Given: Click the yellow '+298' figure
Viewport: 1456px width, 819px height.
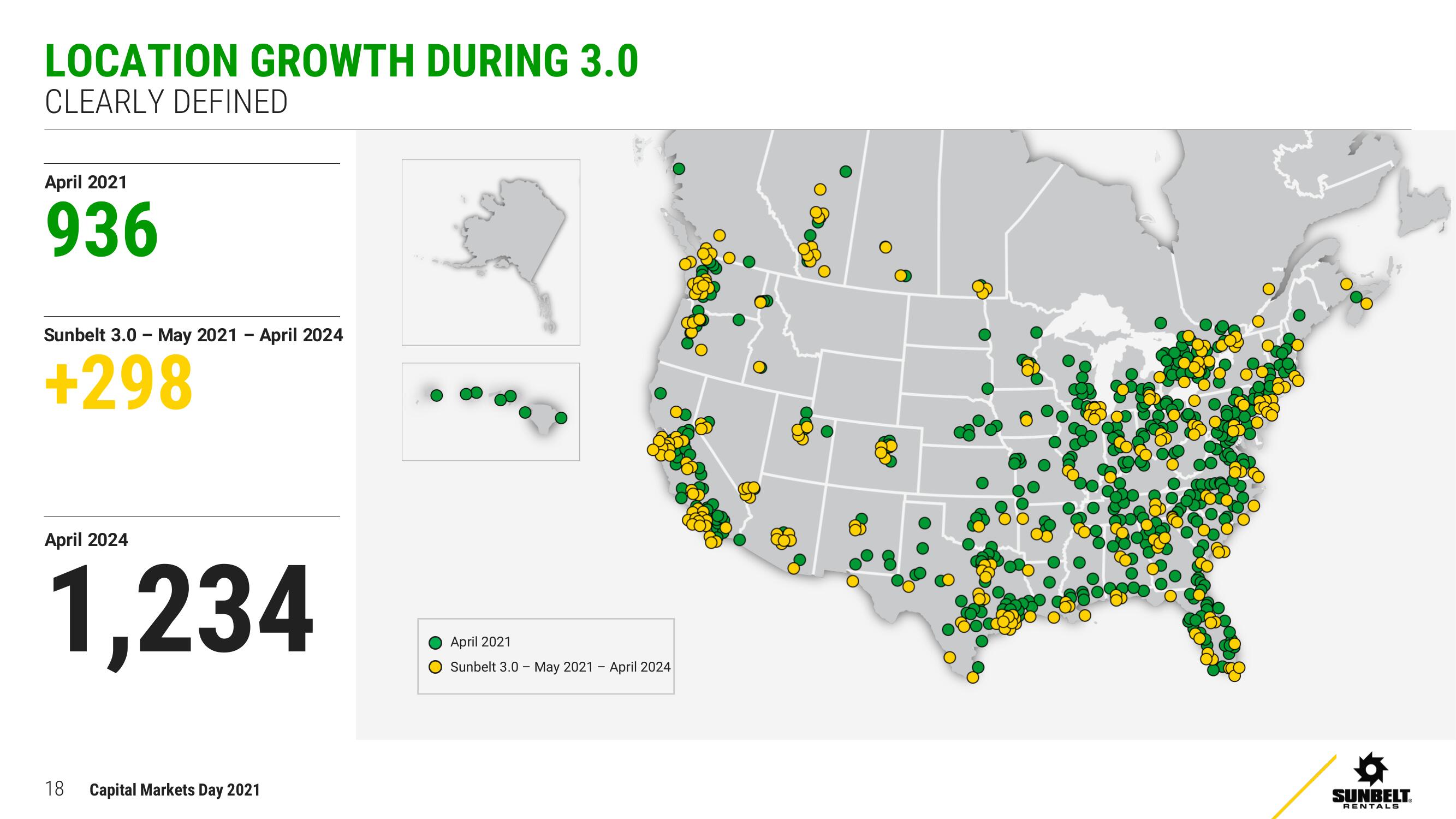Looking at the screenshot, I should pos(118,382).
